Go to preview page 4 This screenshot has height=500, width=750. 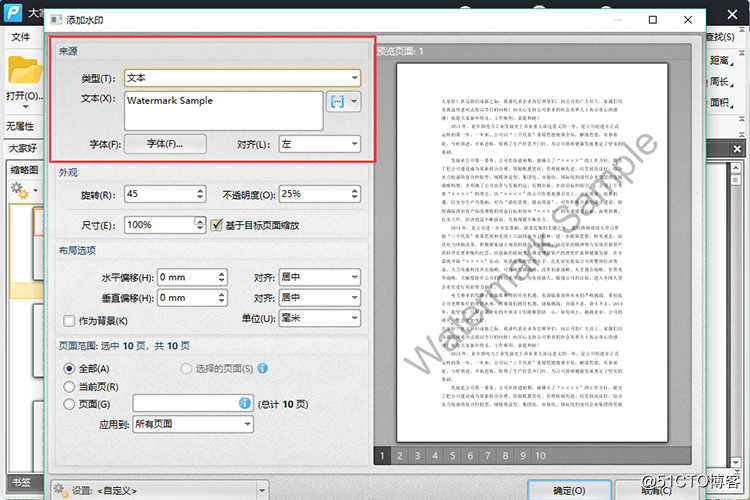click(x=435, y=456)
